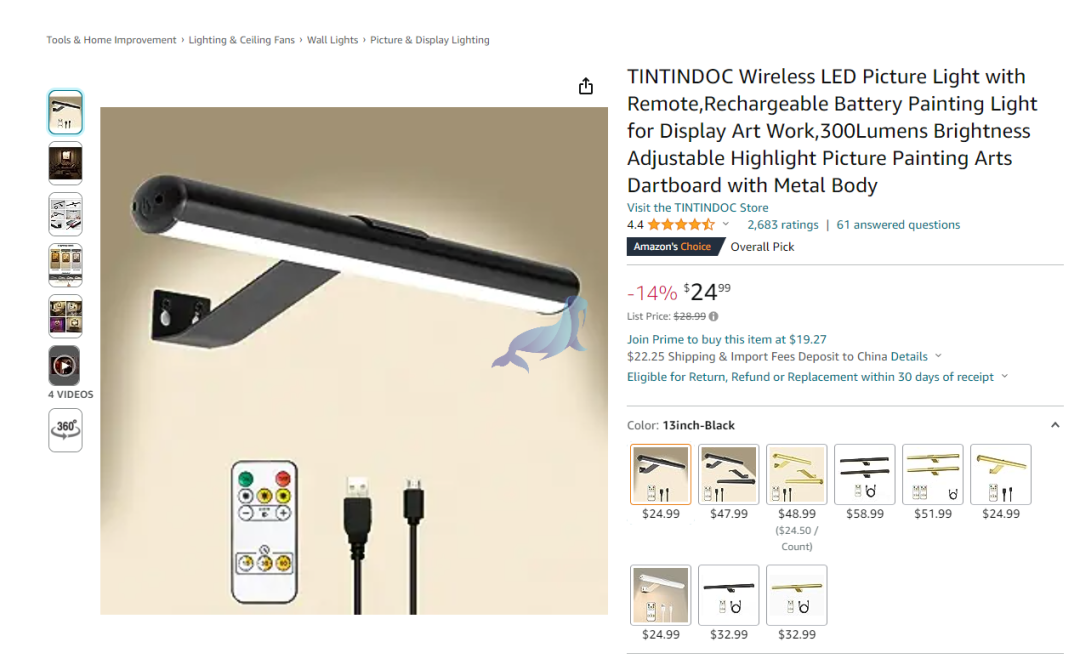Expand shipping Details chevron
1080x670 pixels.
[938, 356]
